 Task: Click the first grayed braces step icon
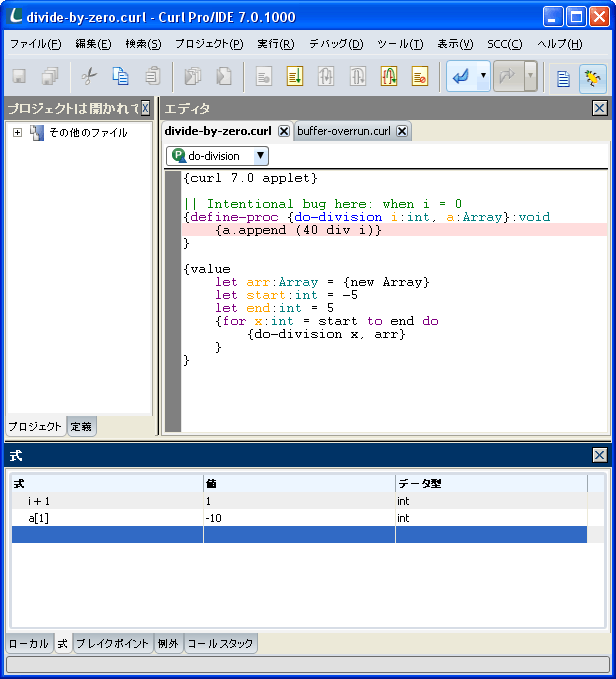[326, 77]
